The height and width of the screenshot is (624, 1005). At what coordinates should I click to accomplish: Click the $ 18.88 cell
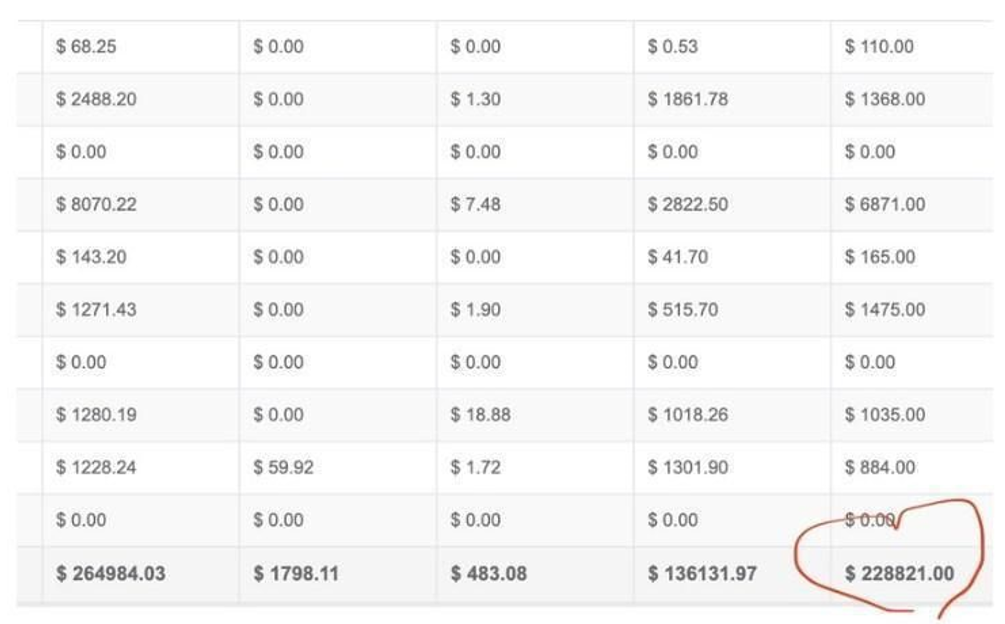click(x=481, y=415)
